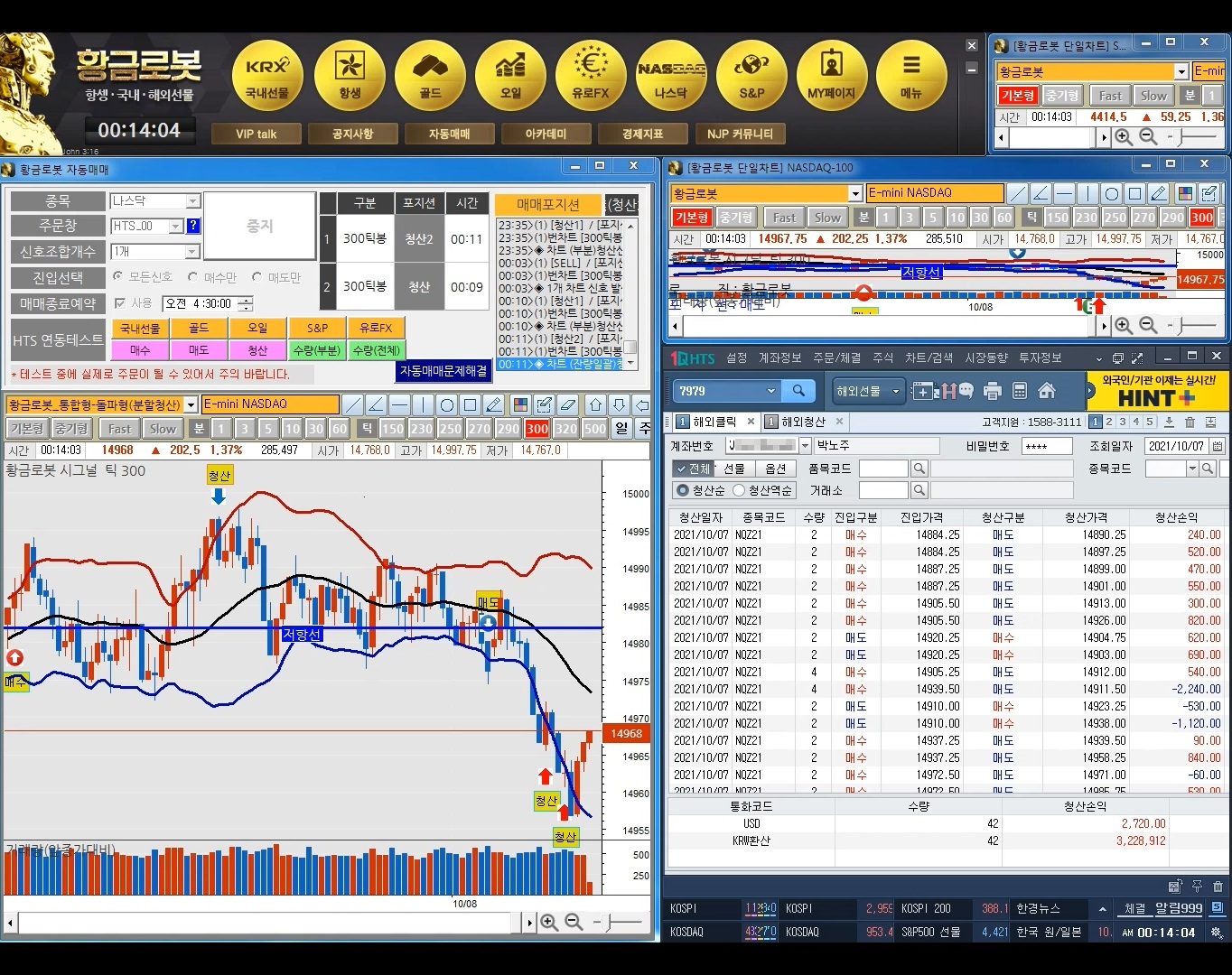
Task: Open the 차트/검색 menu in 1QHTS
Action: click(x=929, y=358)
